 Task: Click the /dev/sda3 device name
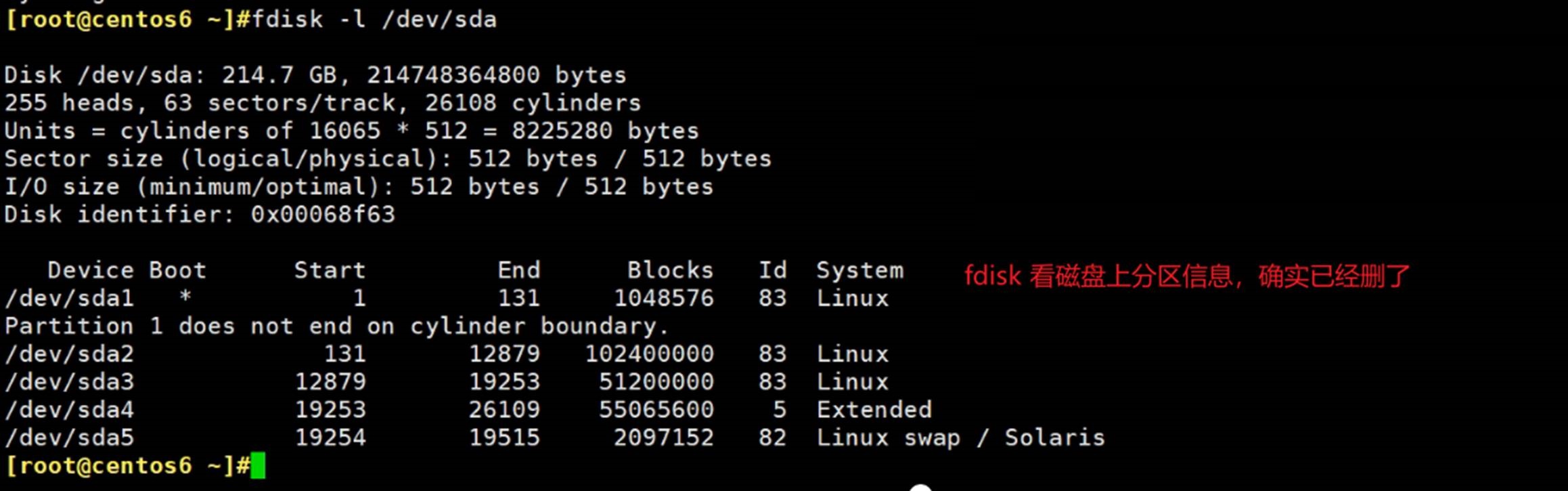pyautogui.click(x=69, y=382)
